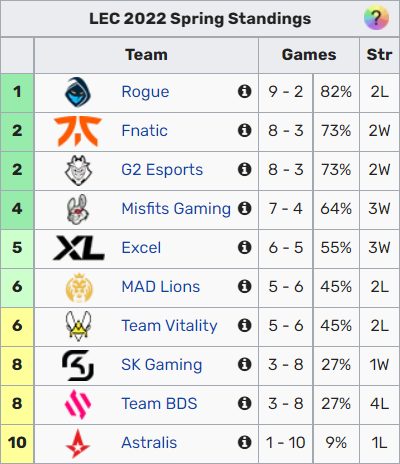Click the Rogue team logo
This screenshot has width=400, height=464.
78,92
